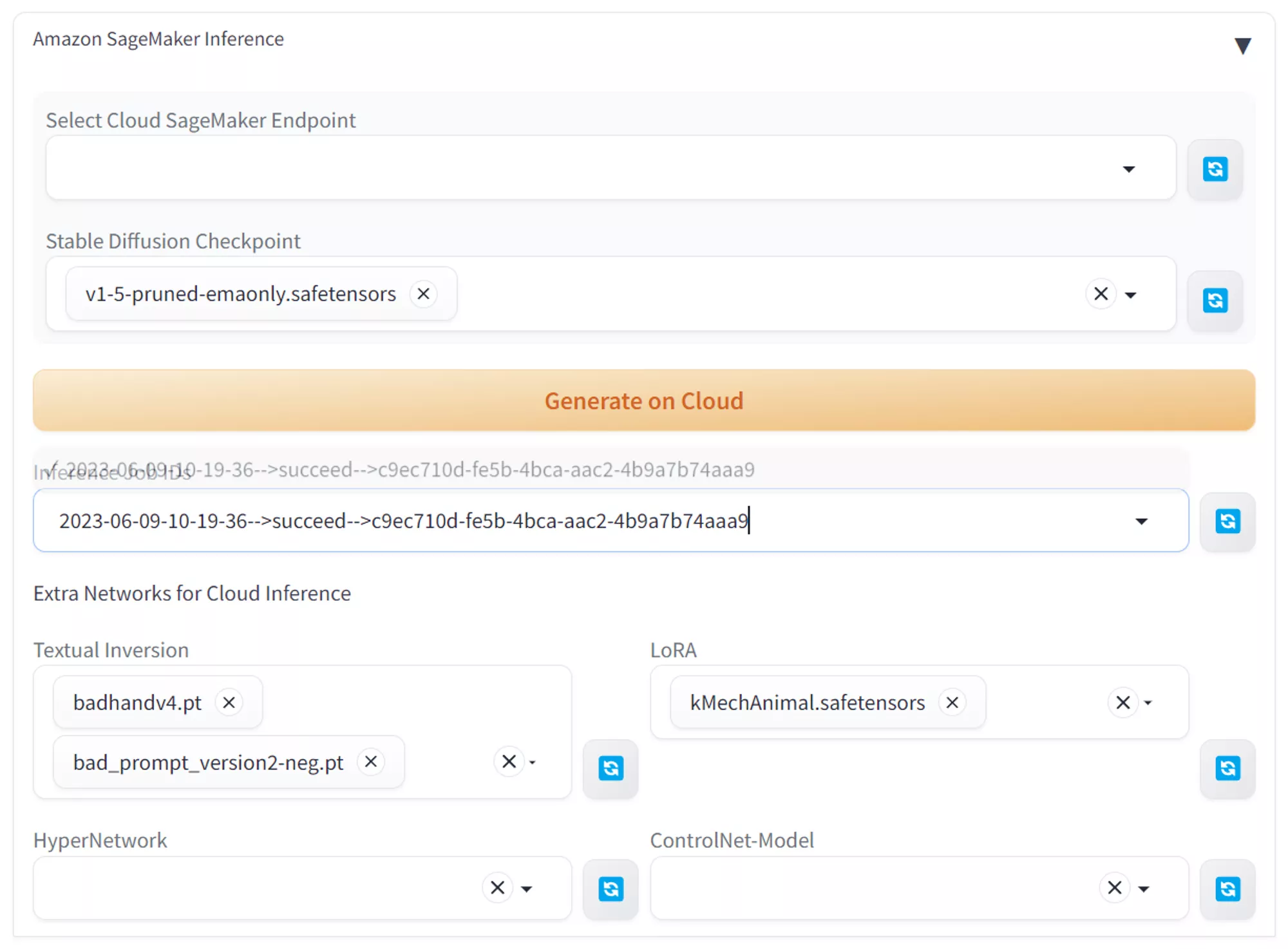This screenshot has width=1288, height=949.
Task: Remove the bad_prompt_version2-neg.pt tag
Action: (370, 762)
